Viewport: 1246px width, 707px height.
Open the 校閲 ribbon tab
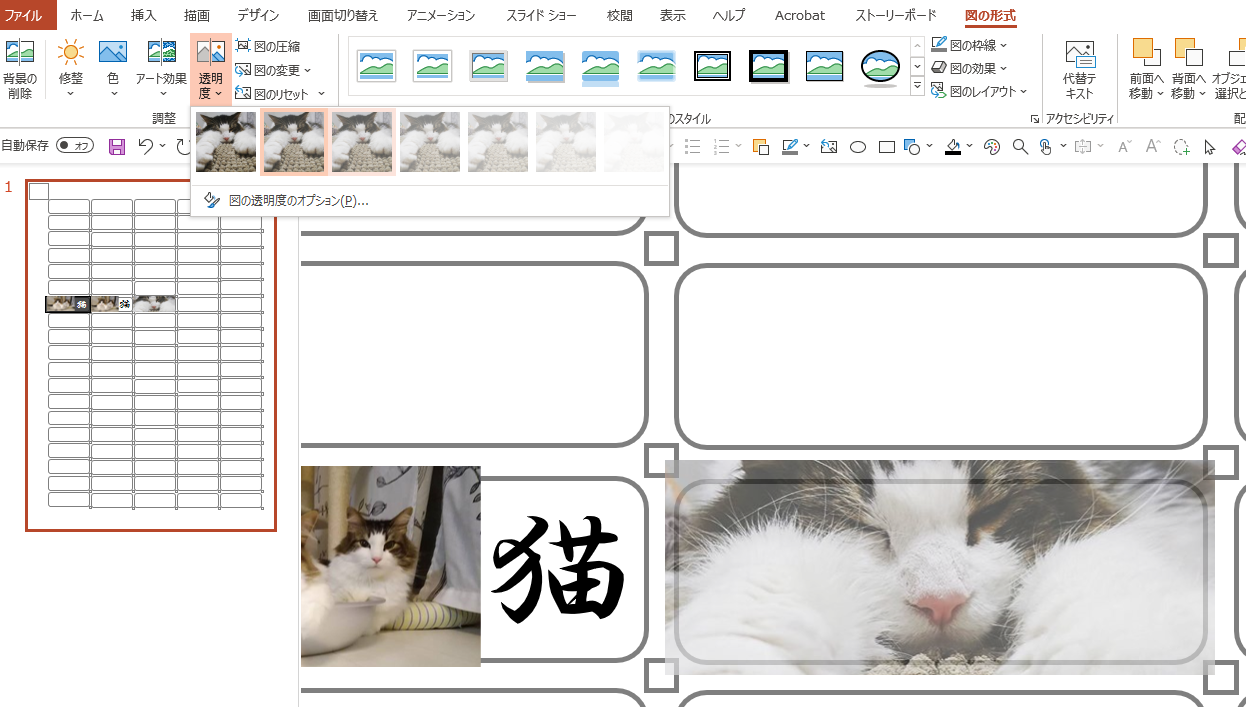pos(620,15)
